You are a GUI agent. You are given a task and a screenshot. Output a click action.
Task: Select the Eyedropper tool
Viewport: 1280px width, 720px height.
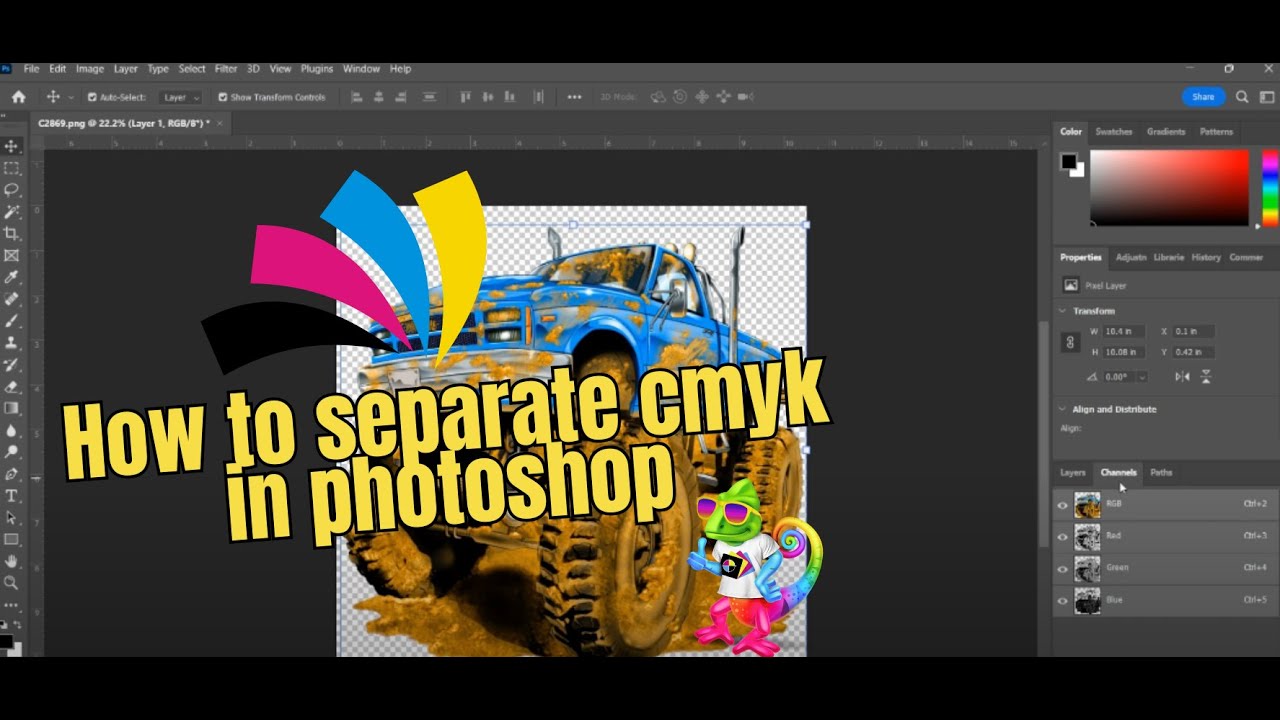pos(12,277)
